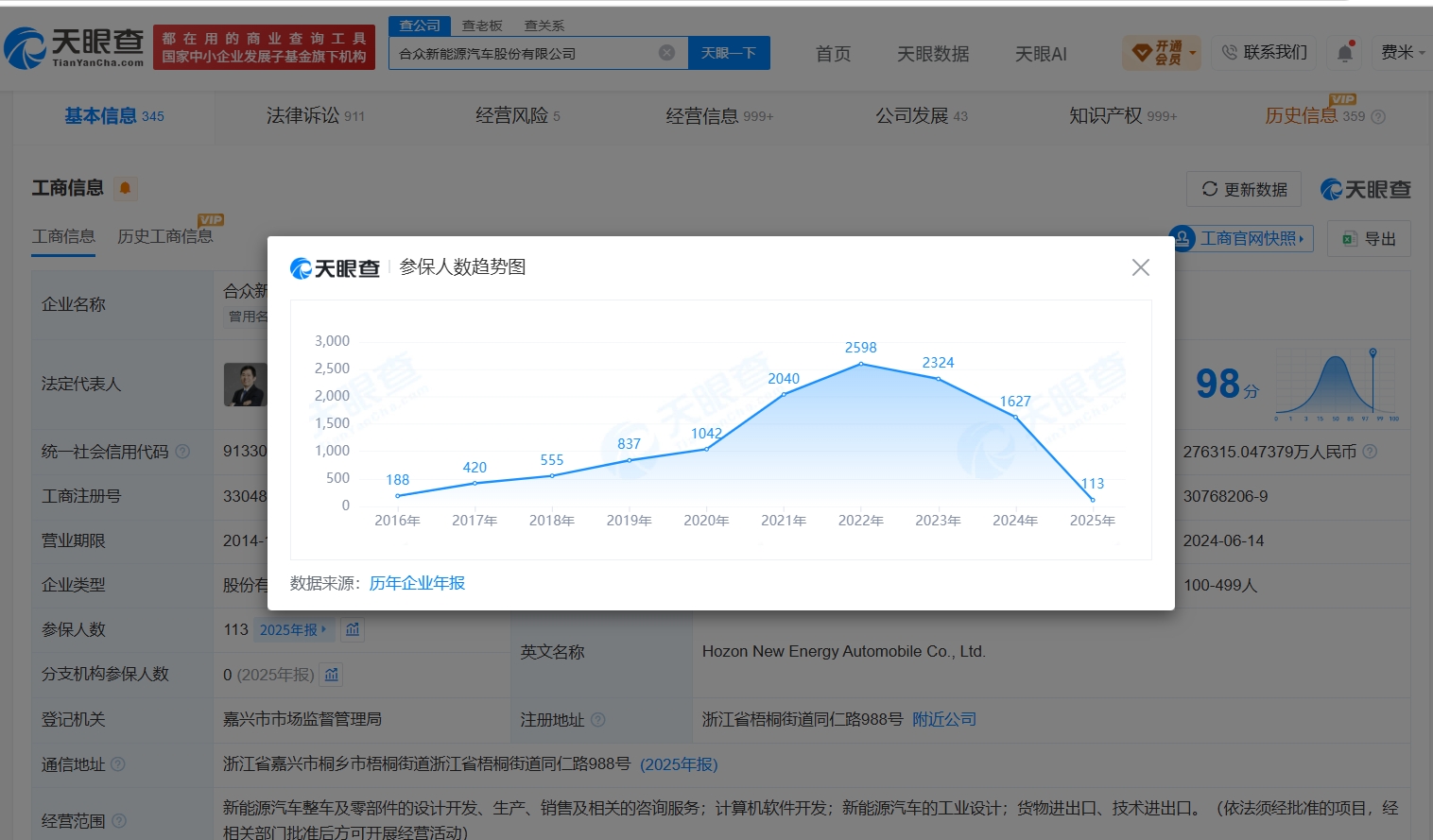
Task: Switch to 历史信息 359 tab
Action: 1315,116
